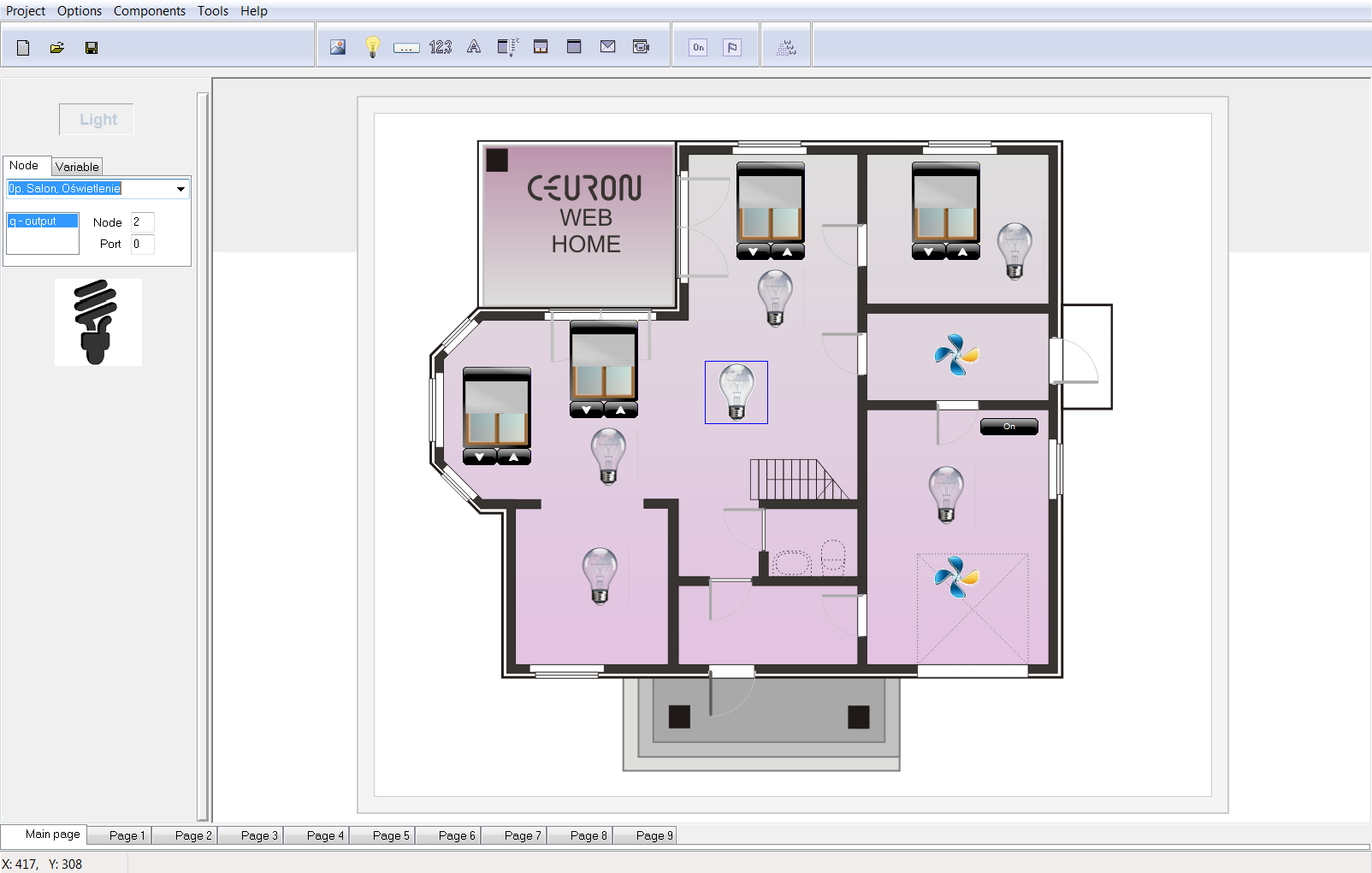Insert a text label with the A icon
1372x873 pixels.
[x=474, y=47]
